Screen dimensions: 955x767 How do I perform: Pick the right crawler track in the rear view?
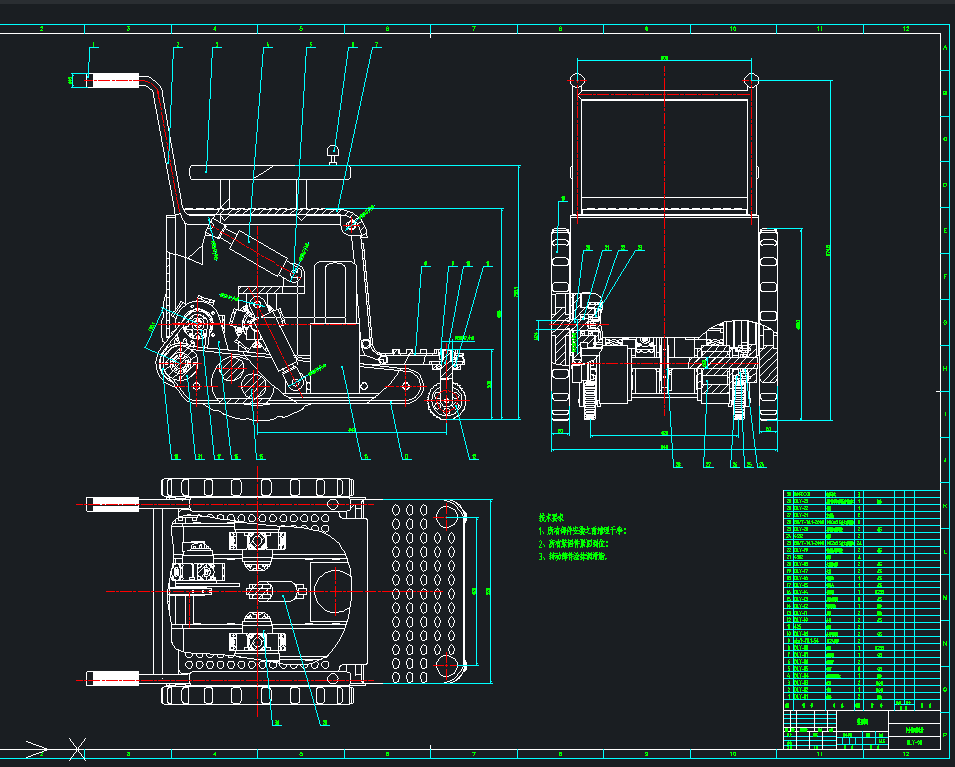tap(769, 325)
